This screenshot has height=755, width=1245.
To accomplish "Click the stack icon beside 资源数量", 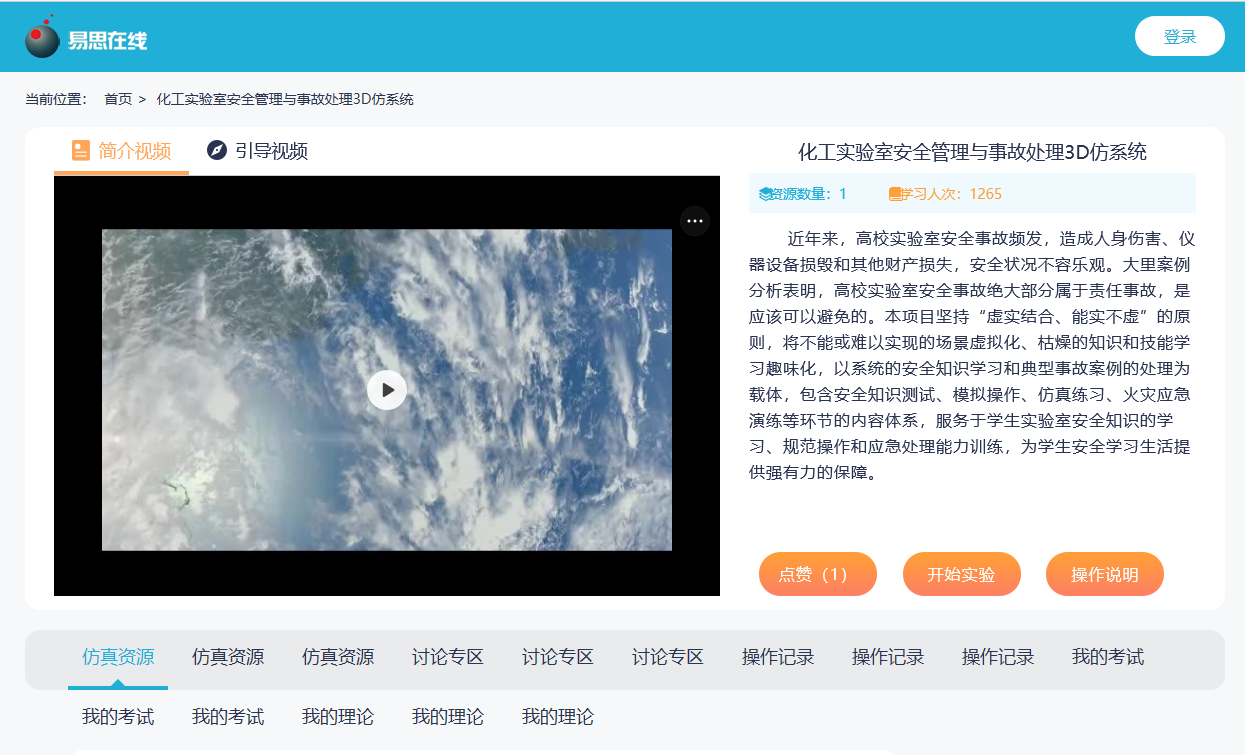I will coord(765,194).
